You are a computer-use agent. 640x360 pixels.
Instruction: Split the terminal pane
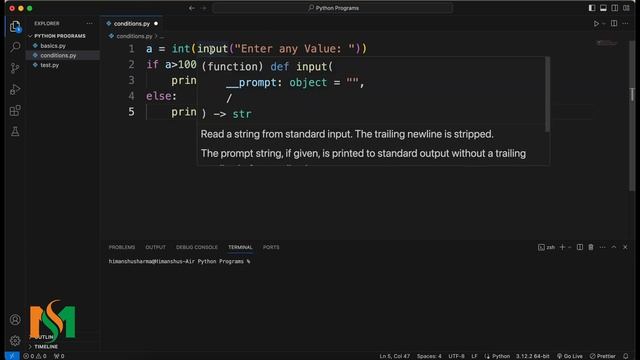[580, 247]
